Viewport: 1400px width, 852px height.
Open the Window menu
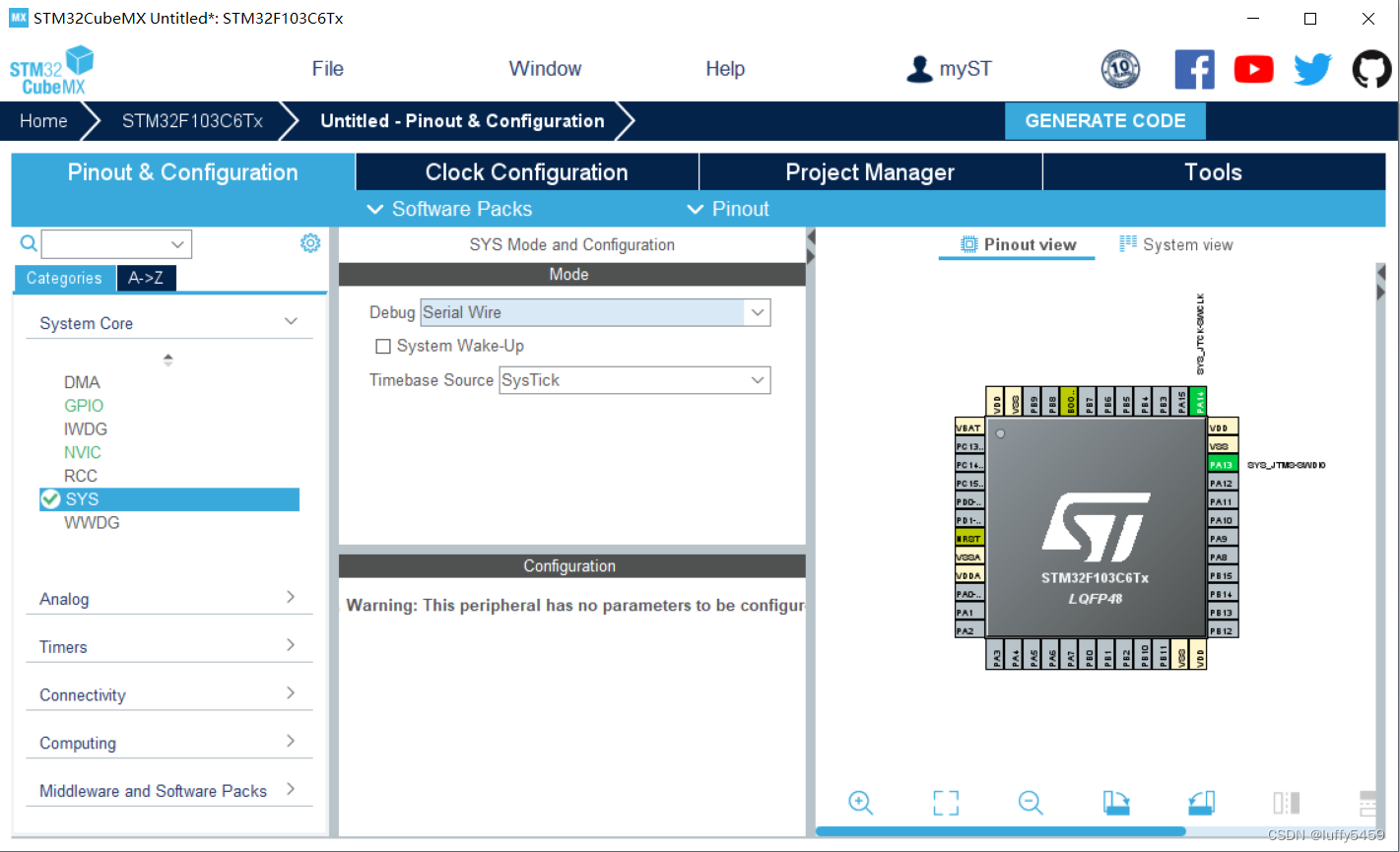[545, 69]
